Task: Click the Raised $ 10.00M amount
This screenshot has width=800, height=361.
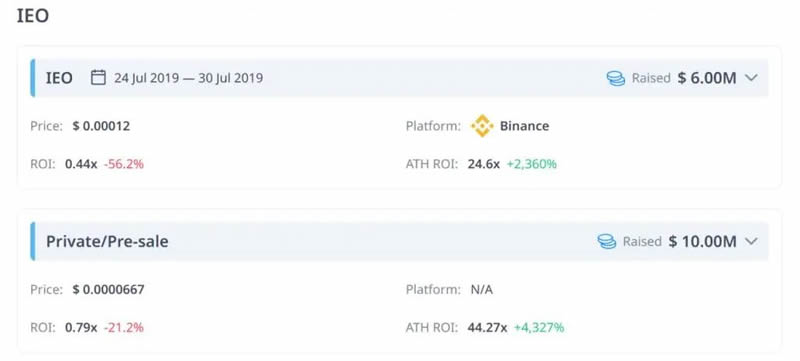Action: point(703,241)
